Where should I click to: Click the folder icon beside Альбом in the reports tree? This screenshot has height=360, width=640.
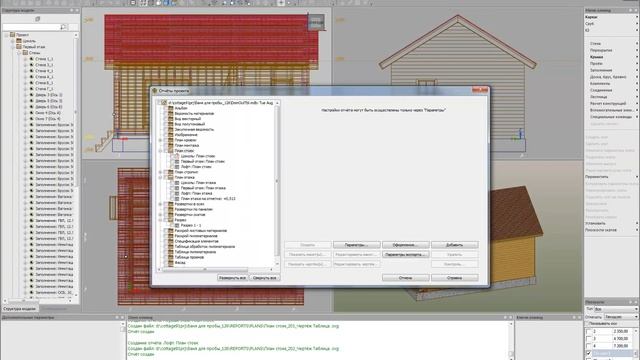click(171, 108)
